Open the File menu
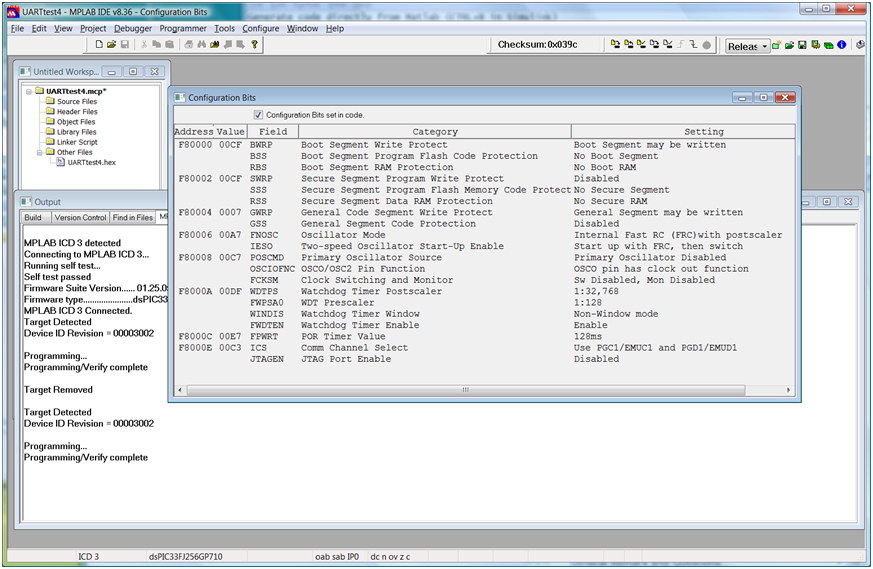Viewport: 873px width, 569px height. [17, 28]
